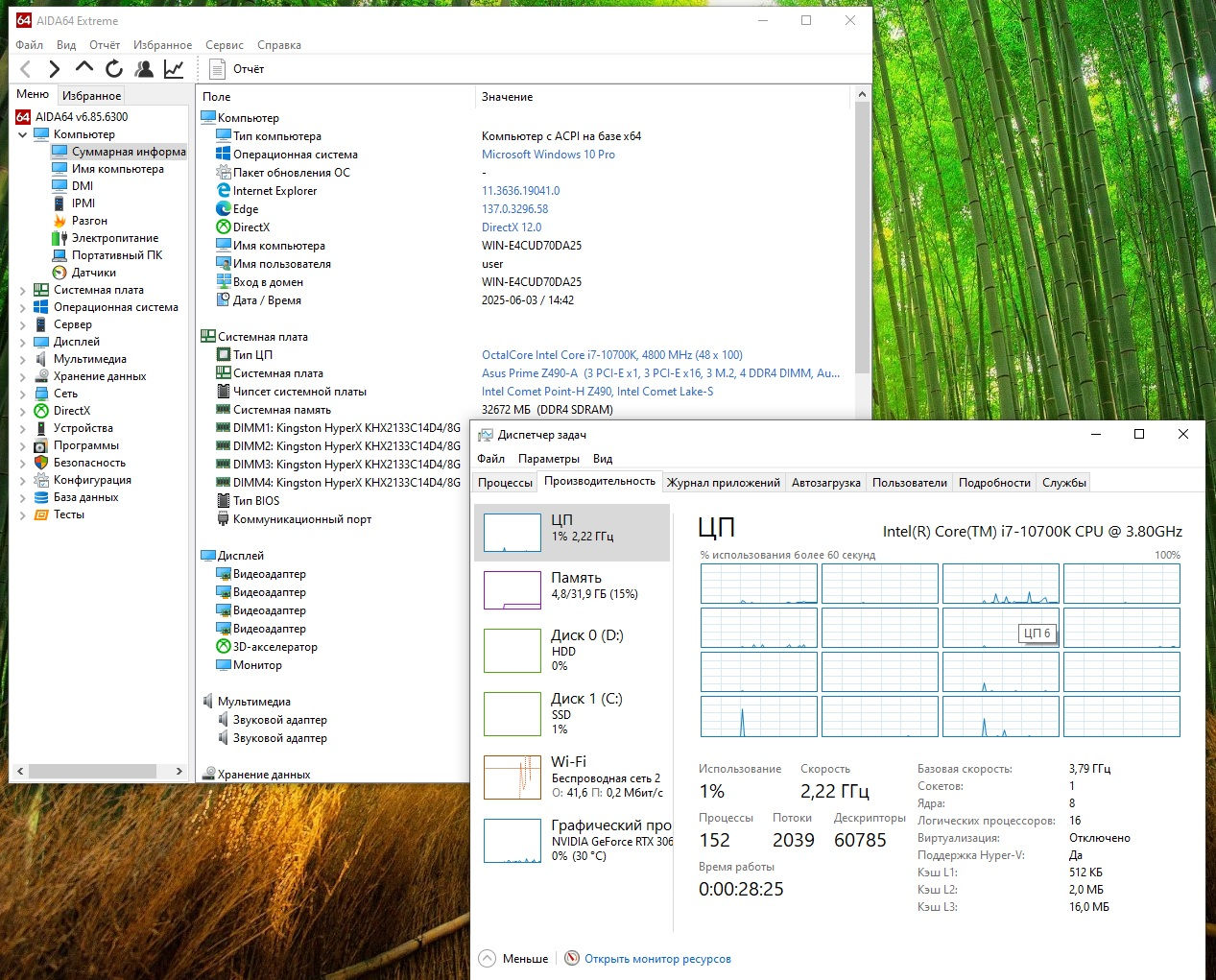
Task: Expand the Сеть tree node
Action: click(23, 394)
